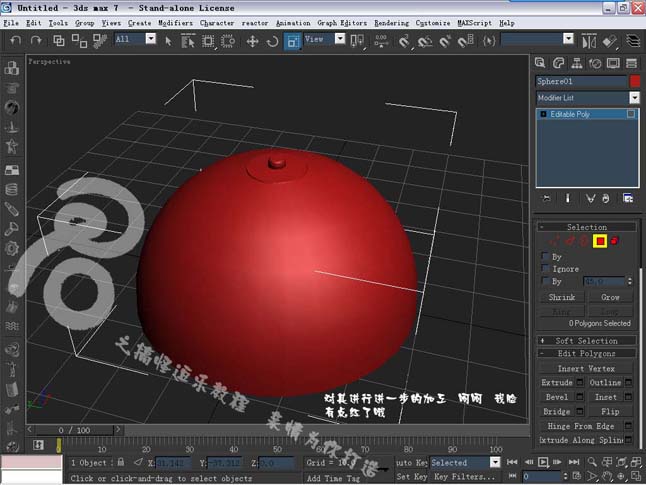Image resolution: width=646 pixels, height=485 pixels.
Task: Open the Character menu
Action: 217,23
